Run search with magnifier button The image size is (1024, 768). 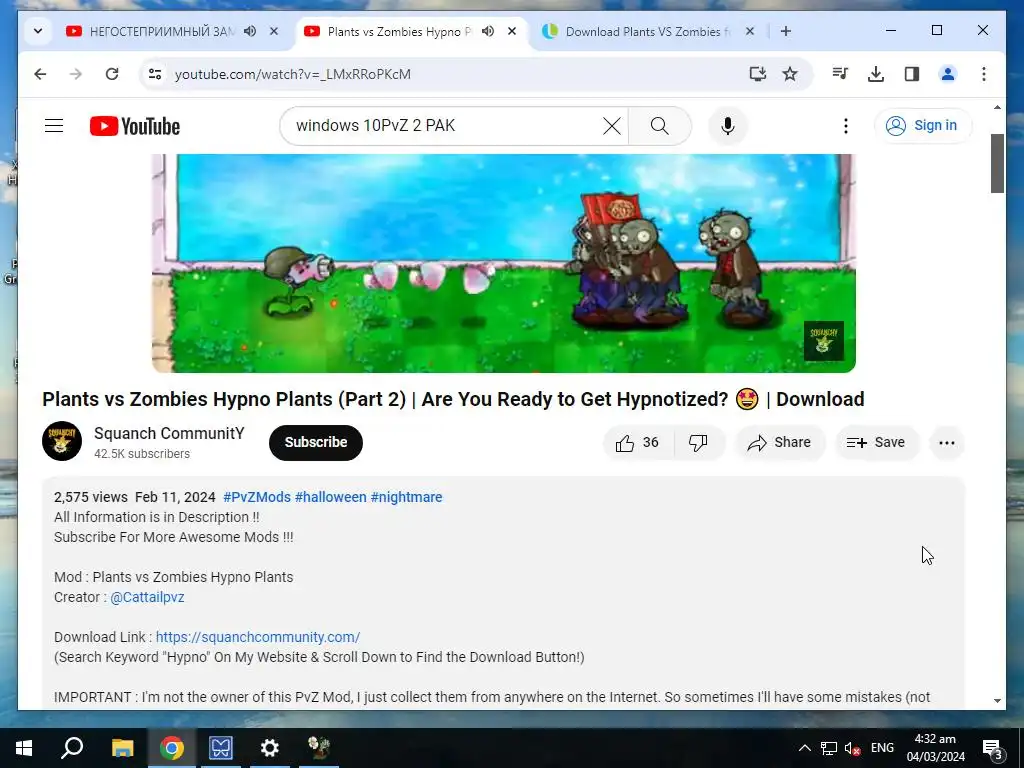tap(660, 125)
